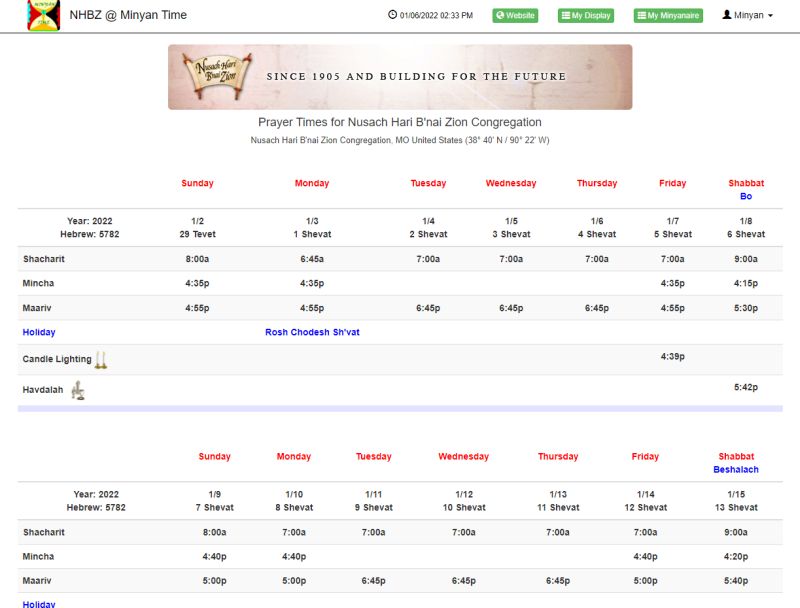800x608 pixels.
Task: Click the clock icon beside the date
Action: (392, 15)
